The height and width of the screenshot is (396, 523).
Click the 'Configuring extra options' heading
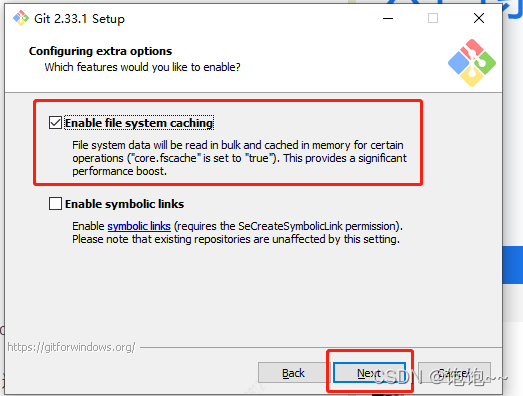click(x=100, y=51)
